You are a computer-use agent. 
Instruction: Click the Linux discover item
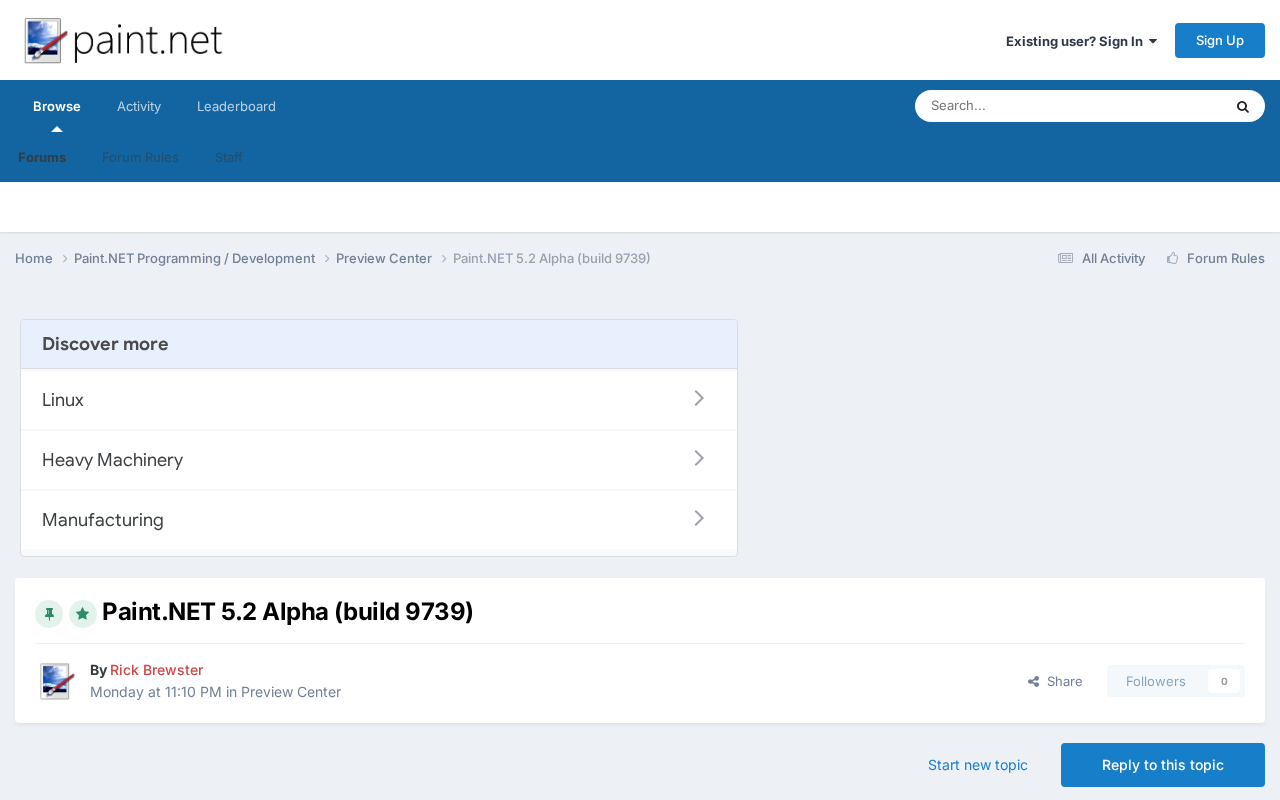click(x=379, y=399)
